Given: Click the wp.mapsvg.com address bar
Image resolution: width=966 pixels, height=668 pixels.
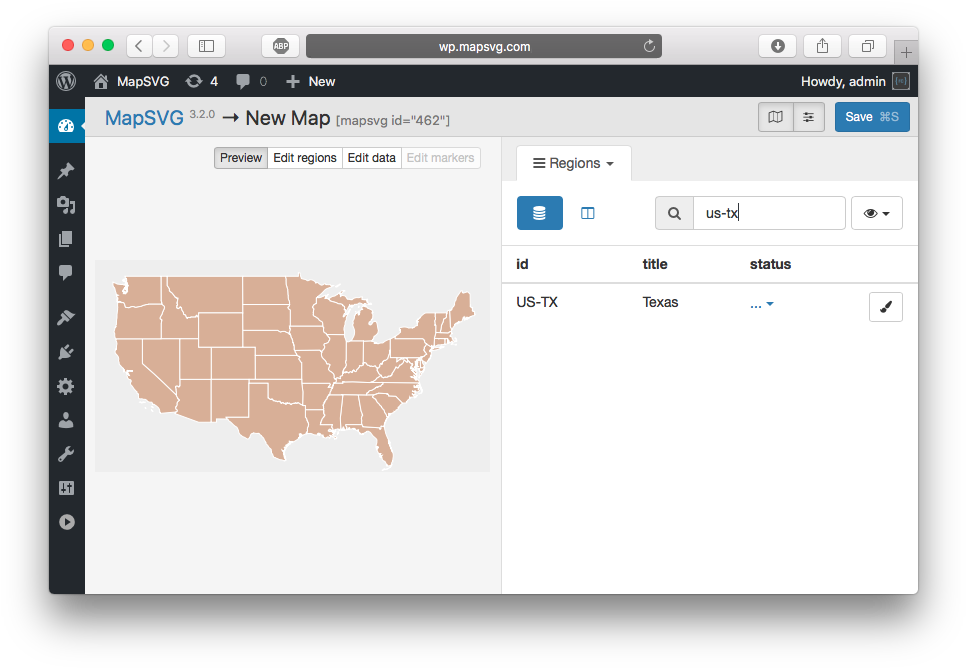Looking at the screenshot, I should click(484, 46).
